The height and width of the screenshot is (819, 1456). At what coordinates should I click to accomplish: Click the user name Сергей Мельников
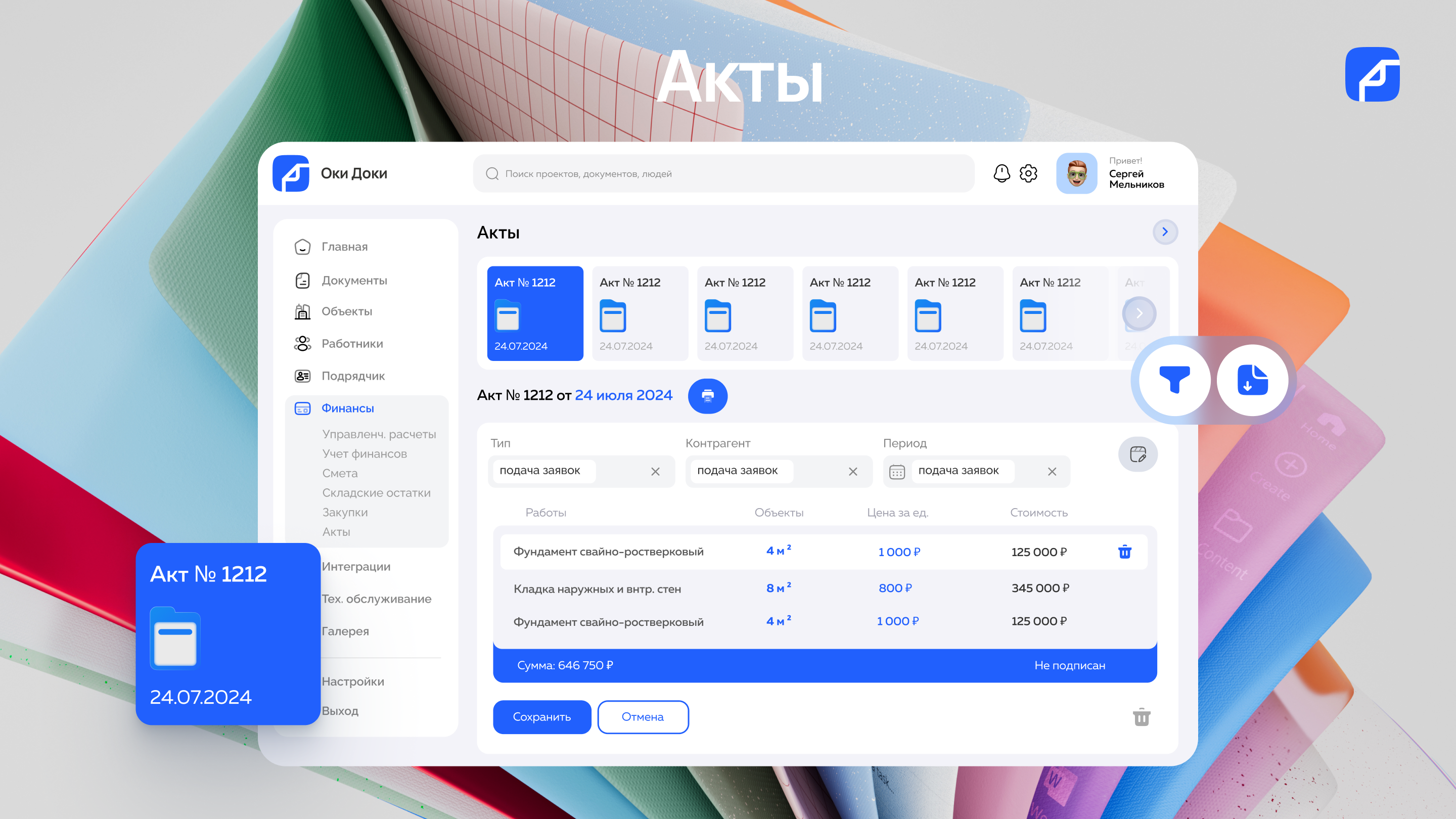(x=1136, y=179)
